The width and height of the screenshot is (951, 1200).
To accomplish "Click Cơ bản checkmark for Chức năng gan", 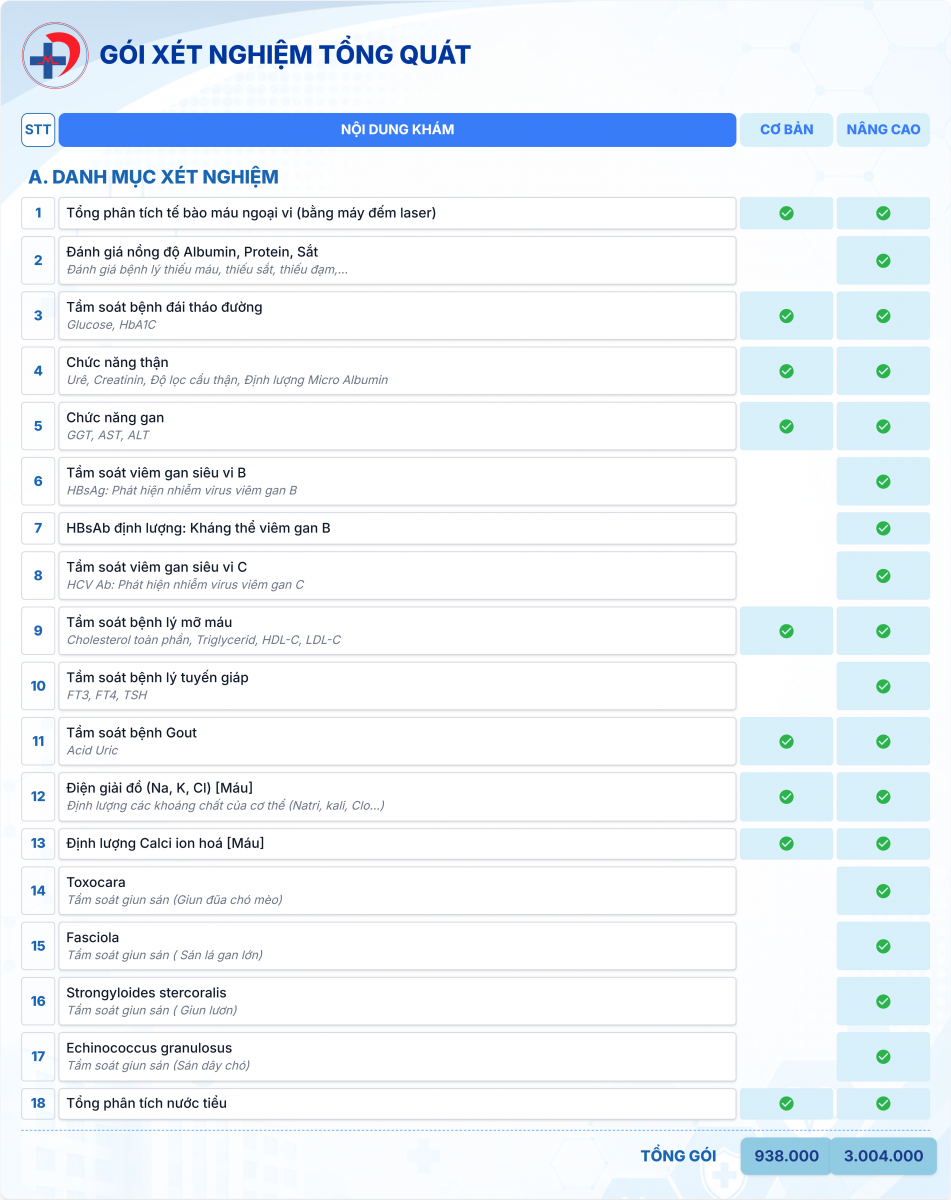I will point(786,426).
